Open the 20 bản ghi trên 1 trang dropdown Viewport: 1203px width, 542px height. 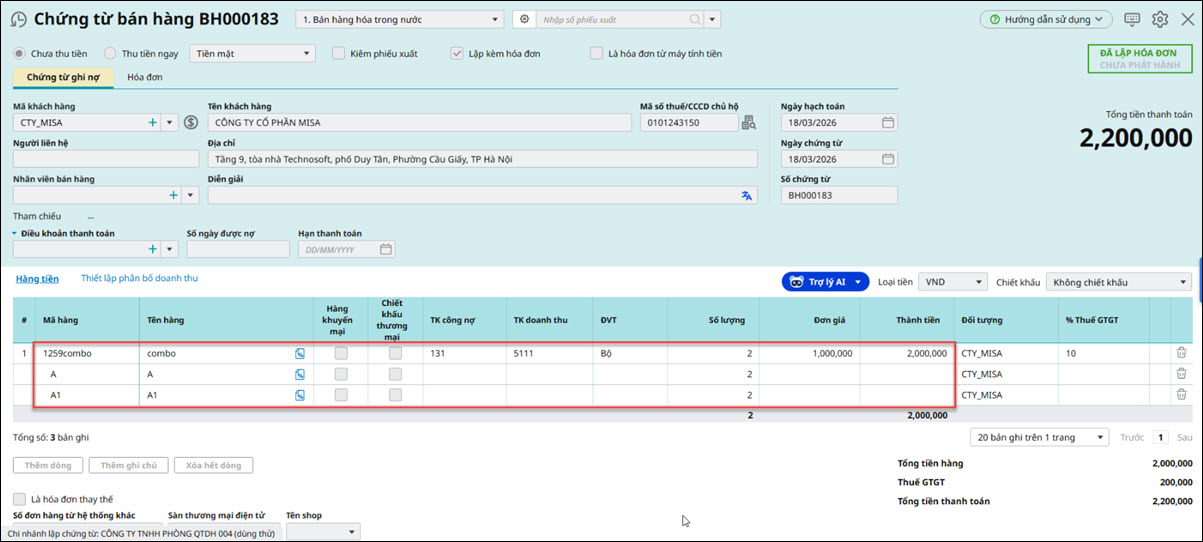[1039, 437]
